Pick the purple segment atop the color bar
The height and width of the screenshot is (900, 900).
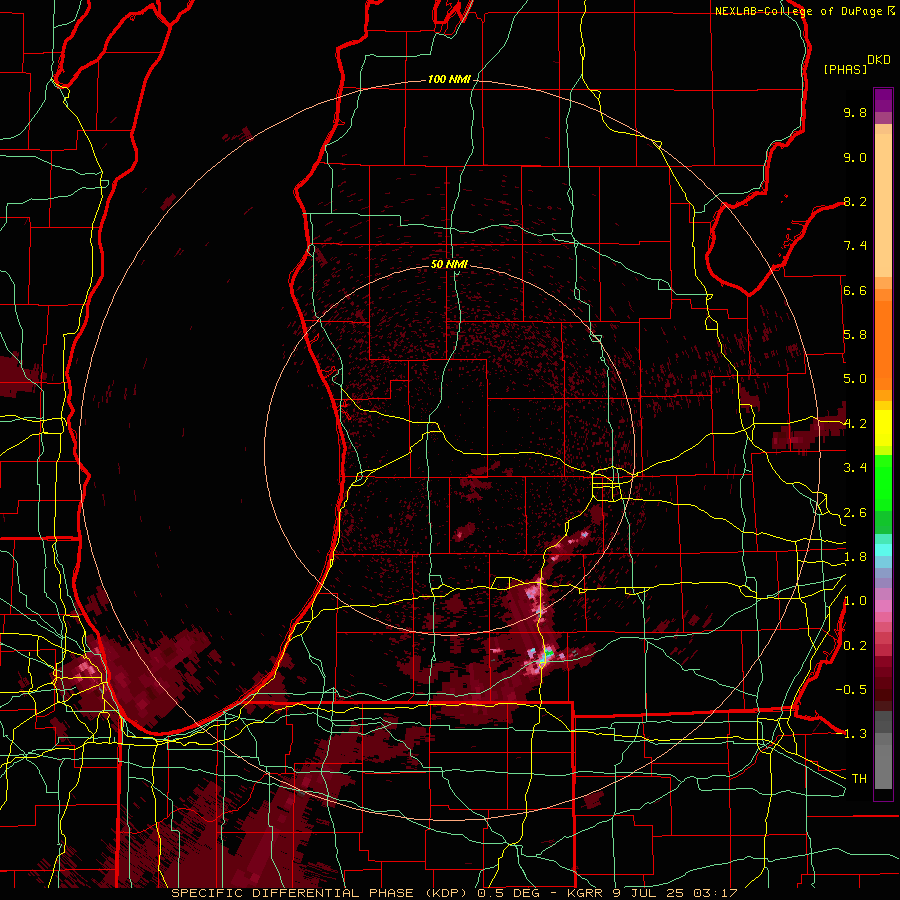coord(883,100)
